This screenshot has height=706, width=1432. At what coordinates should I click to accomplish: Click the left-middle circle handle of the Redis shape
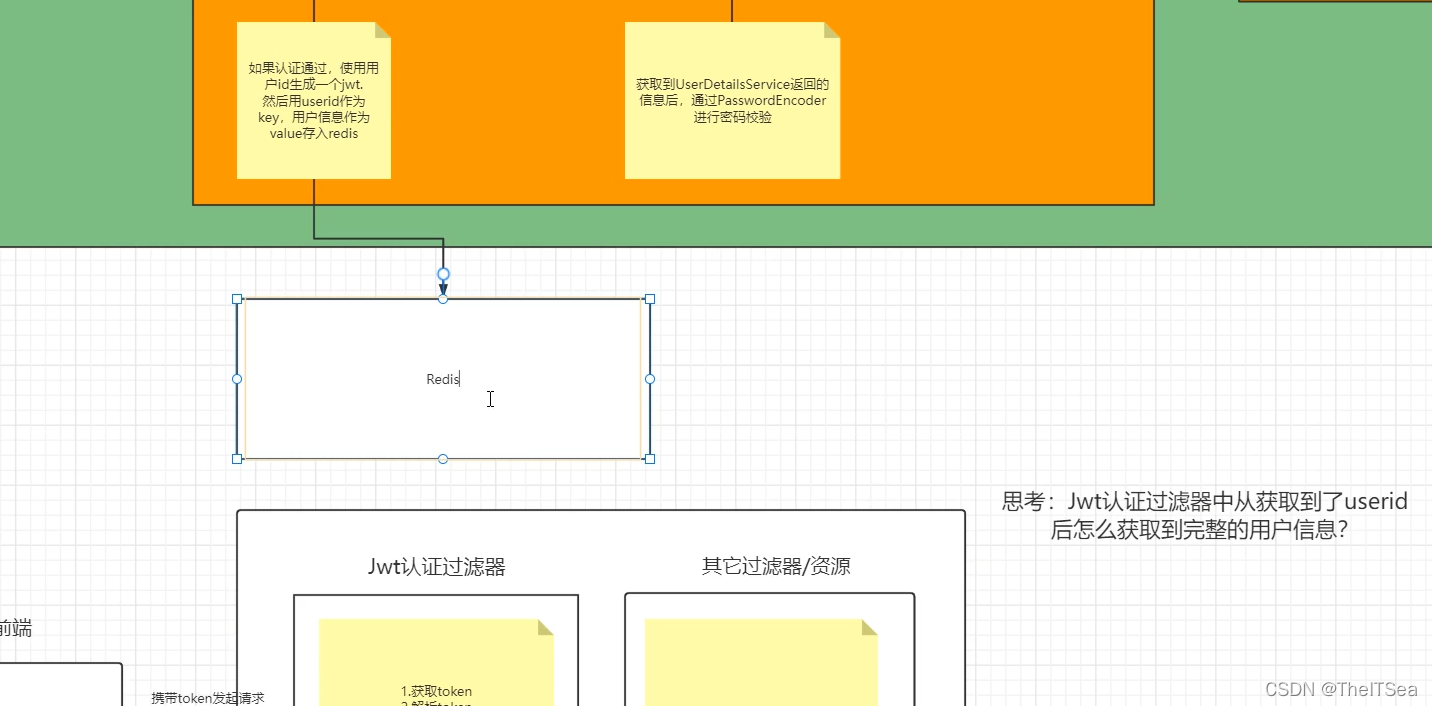[237, 379]
